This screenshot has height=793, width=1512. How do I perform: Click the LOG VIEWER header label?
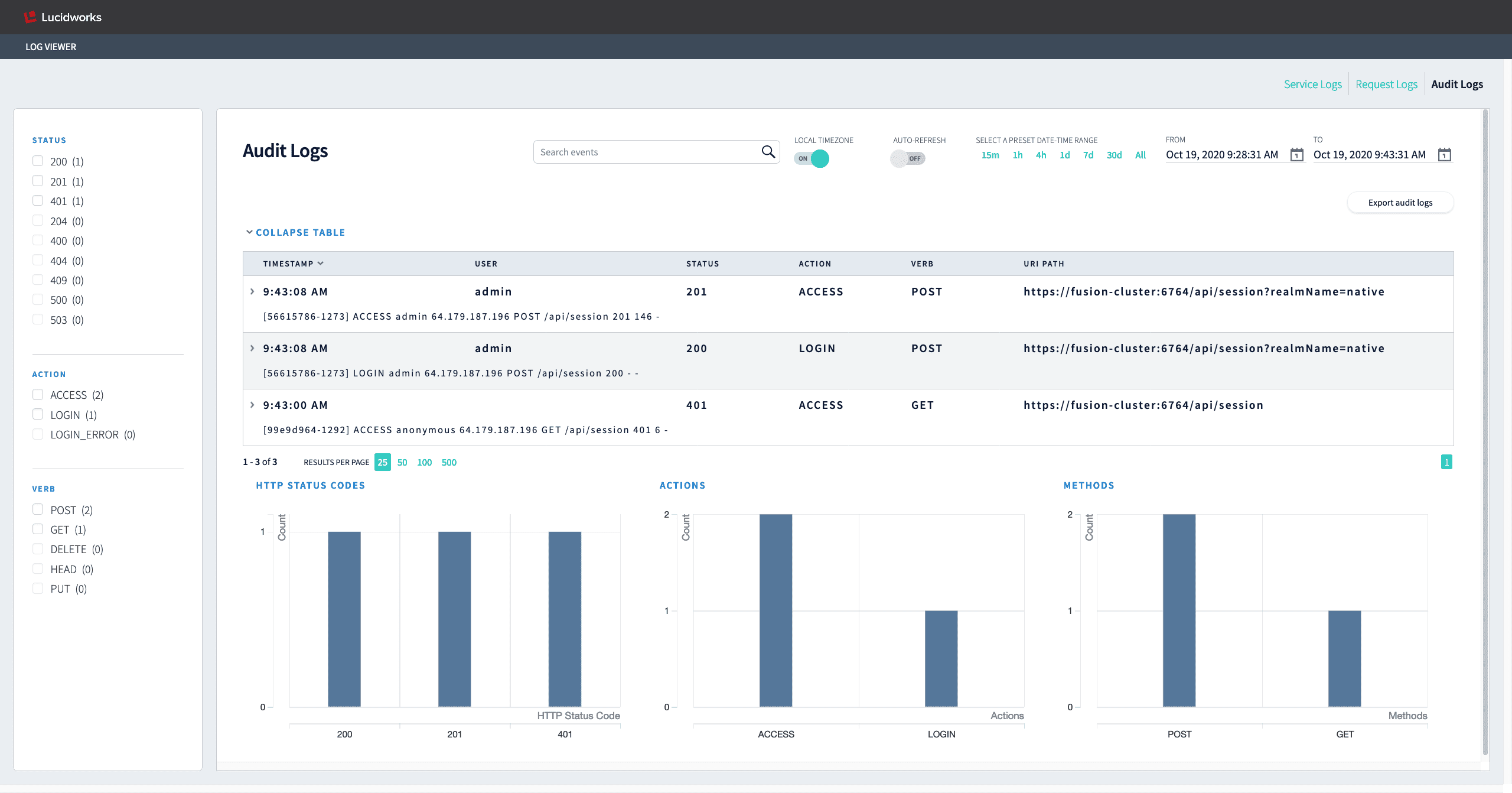click(x=51, y=47)
